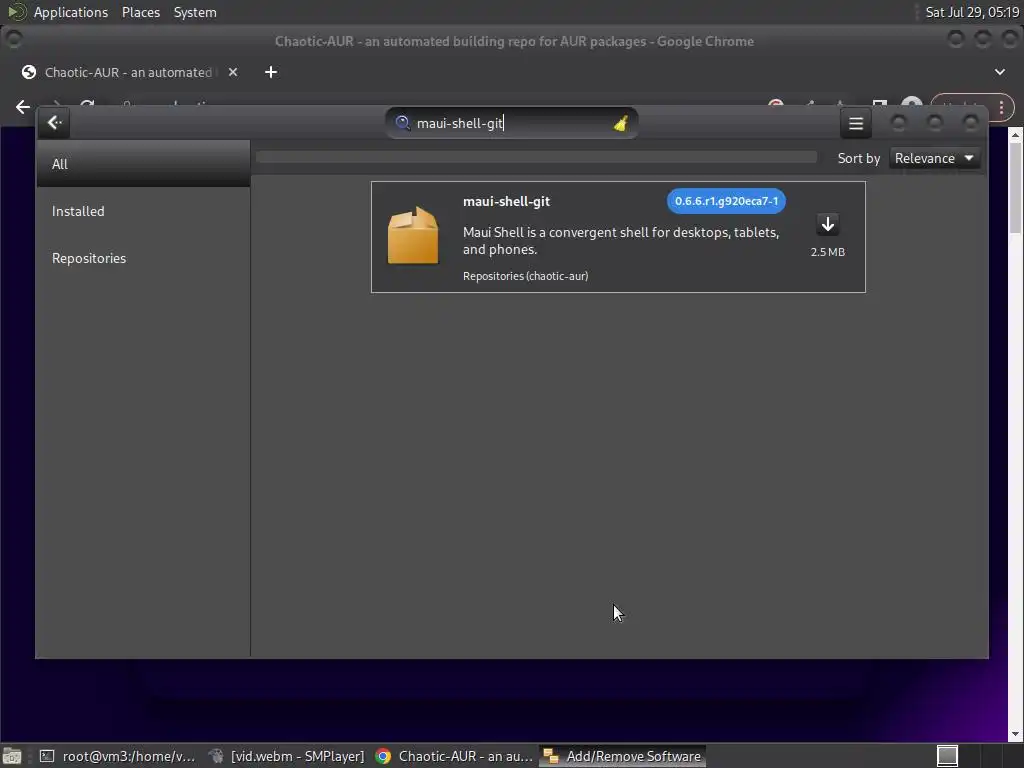
Task: Open the Applications menu
Action: click(x=71, y=12)
